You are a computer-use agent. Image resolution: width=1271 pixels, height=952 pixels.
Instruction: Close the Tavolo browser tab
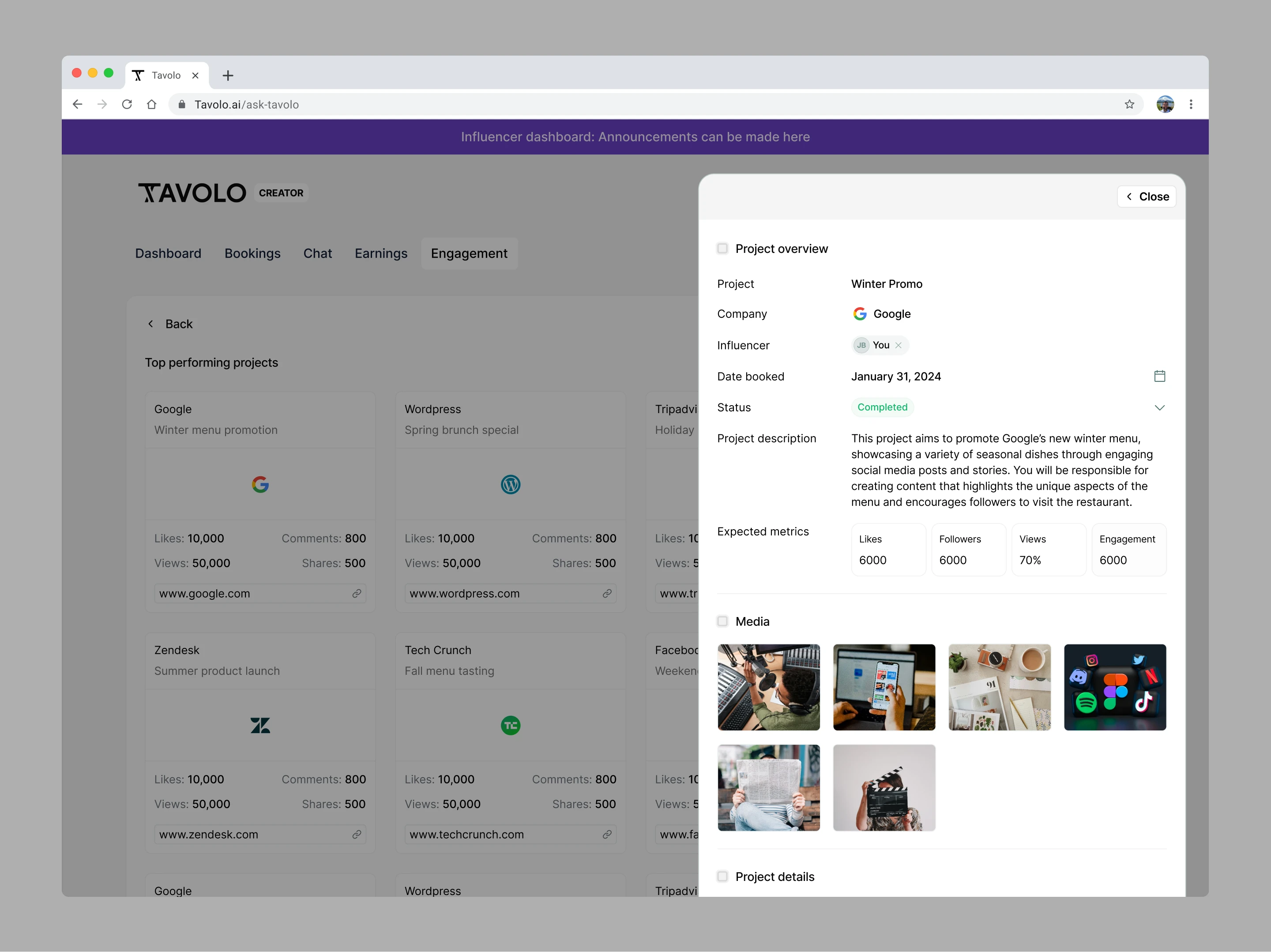pyautogui.click(x=196, y=75)
